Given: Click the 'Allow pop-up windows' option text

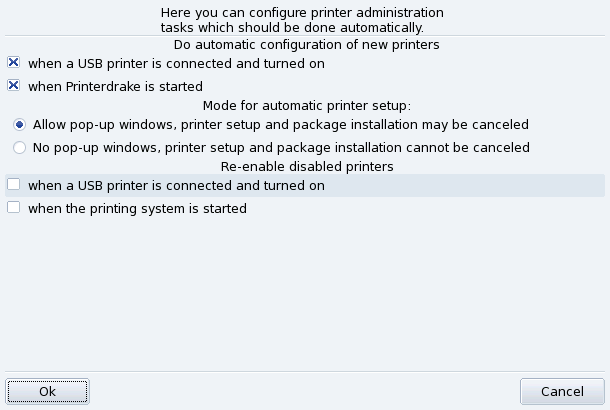Looking at the screenshot, I should [x=280, y=125].
